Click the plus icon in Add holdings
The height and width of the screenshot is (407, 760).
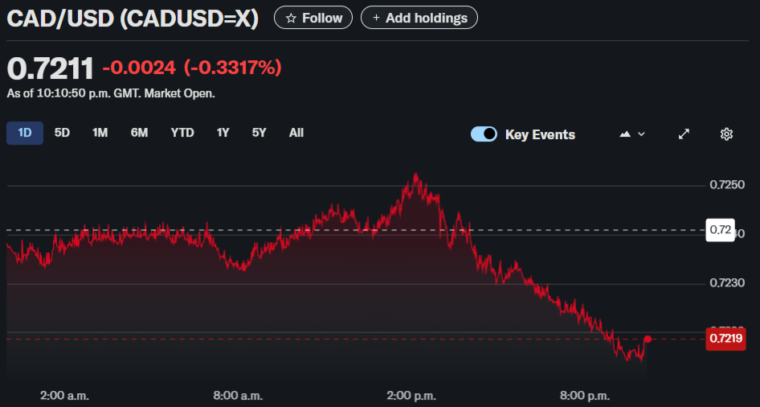click(376, 18)
